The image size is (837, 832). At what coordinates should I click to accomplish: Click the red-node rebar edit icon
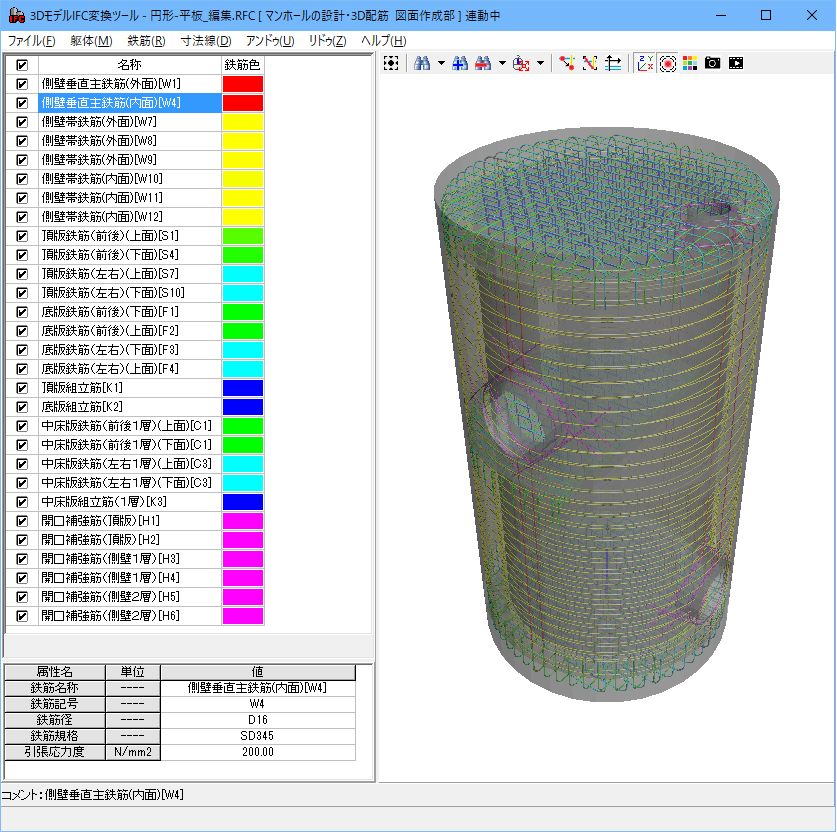567,64
